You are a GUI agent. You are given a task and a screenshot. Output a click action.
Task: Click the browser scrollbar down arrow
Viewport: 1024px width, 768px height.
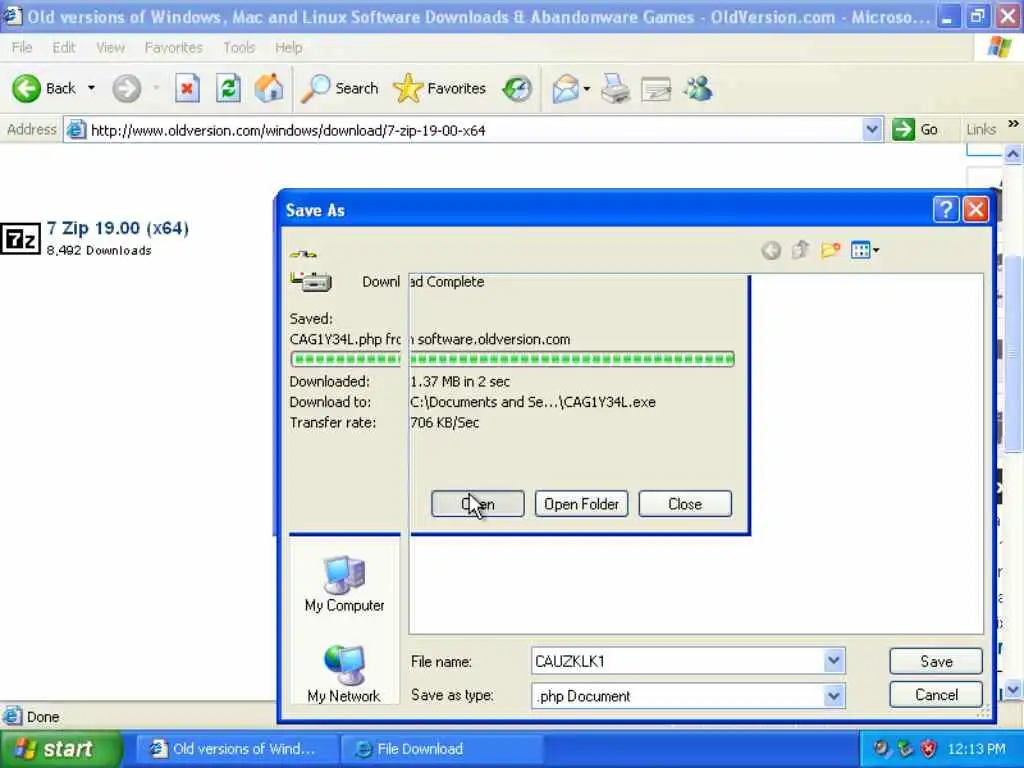point(1013,689)
